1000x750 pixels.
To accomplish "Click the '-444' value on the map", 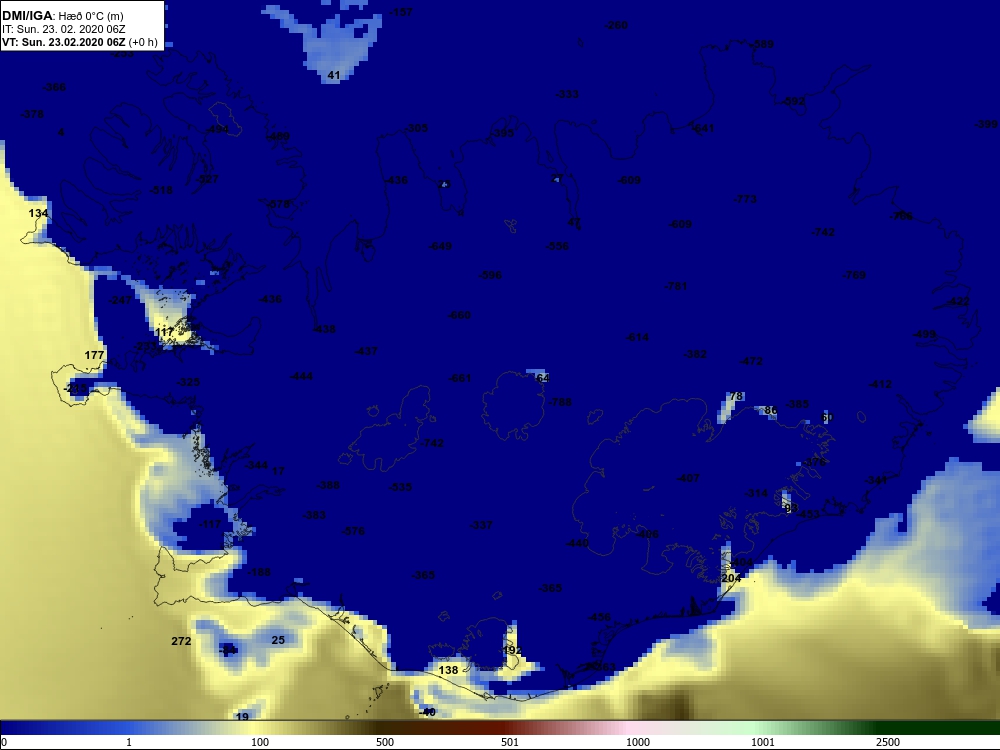I will [301, 376].
